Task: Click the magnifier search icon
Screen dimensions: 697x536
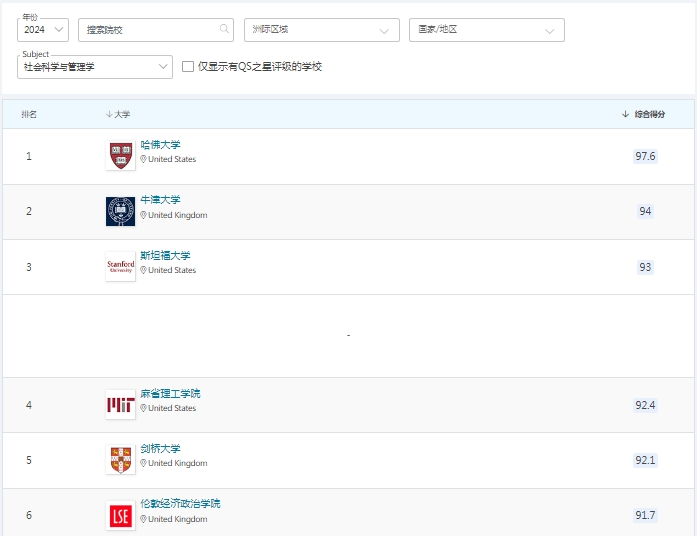Action: coord(224,29)
